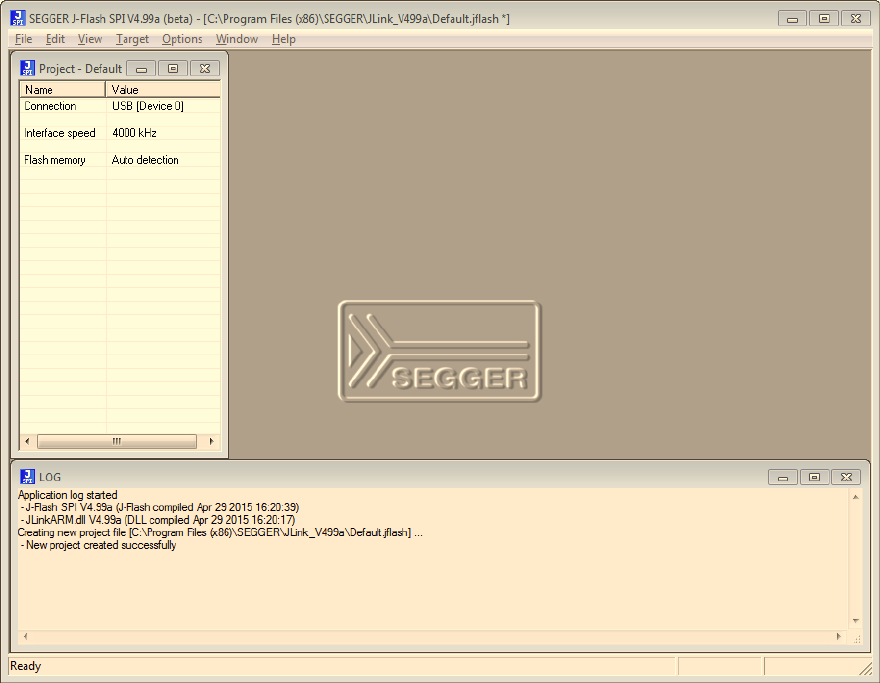880x683 pixels.
Task: Click Project panel horizontal scrollbar thumb
Action: tap(117, 442)
